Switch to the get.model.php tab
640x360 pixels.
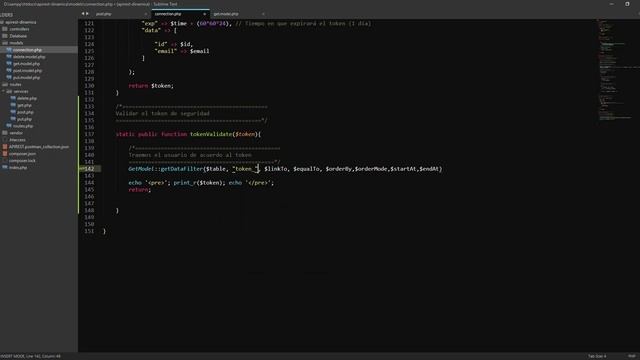(226, 14)
